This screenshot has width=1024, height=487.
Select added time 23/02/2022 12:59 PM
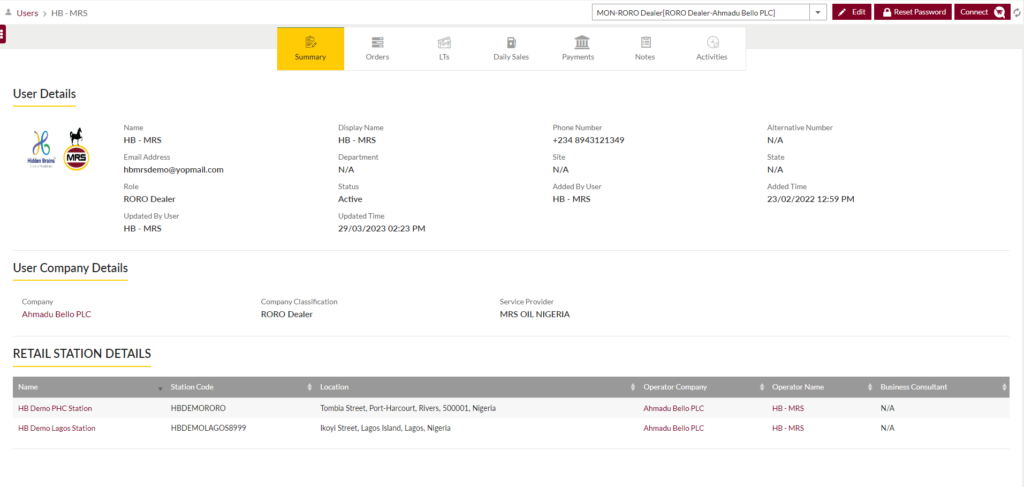pyautogui.click(x=810, y=198)
